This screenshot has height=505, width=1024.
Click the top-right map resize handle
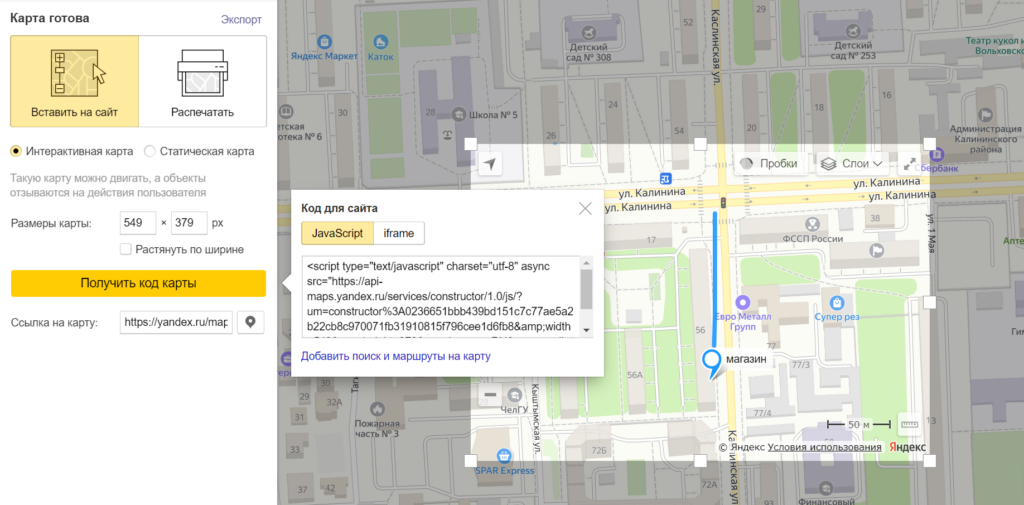click(x=929, y=144)
